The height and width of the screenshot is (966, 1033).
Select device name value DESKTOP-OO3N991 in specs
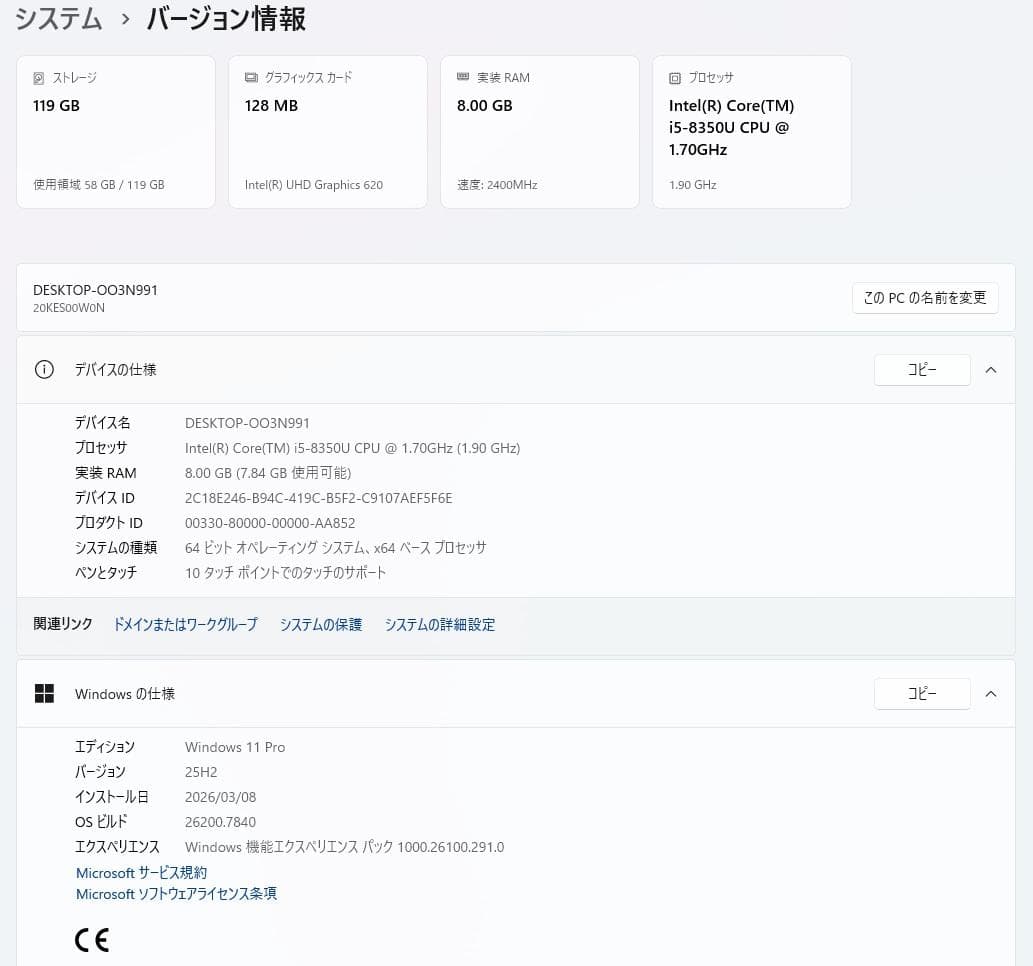point(247,423)
